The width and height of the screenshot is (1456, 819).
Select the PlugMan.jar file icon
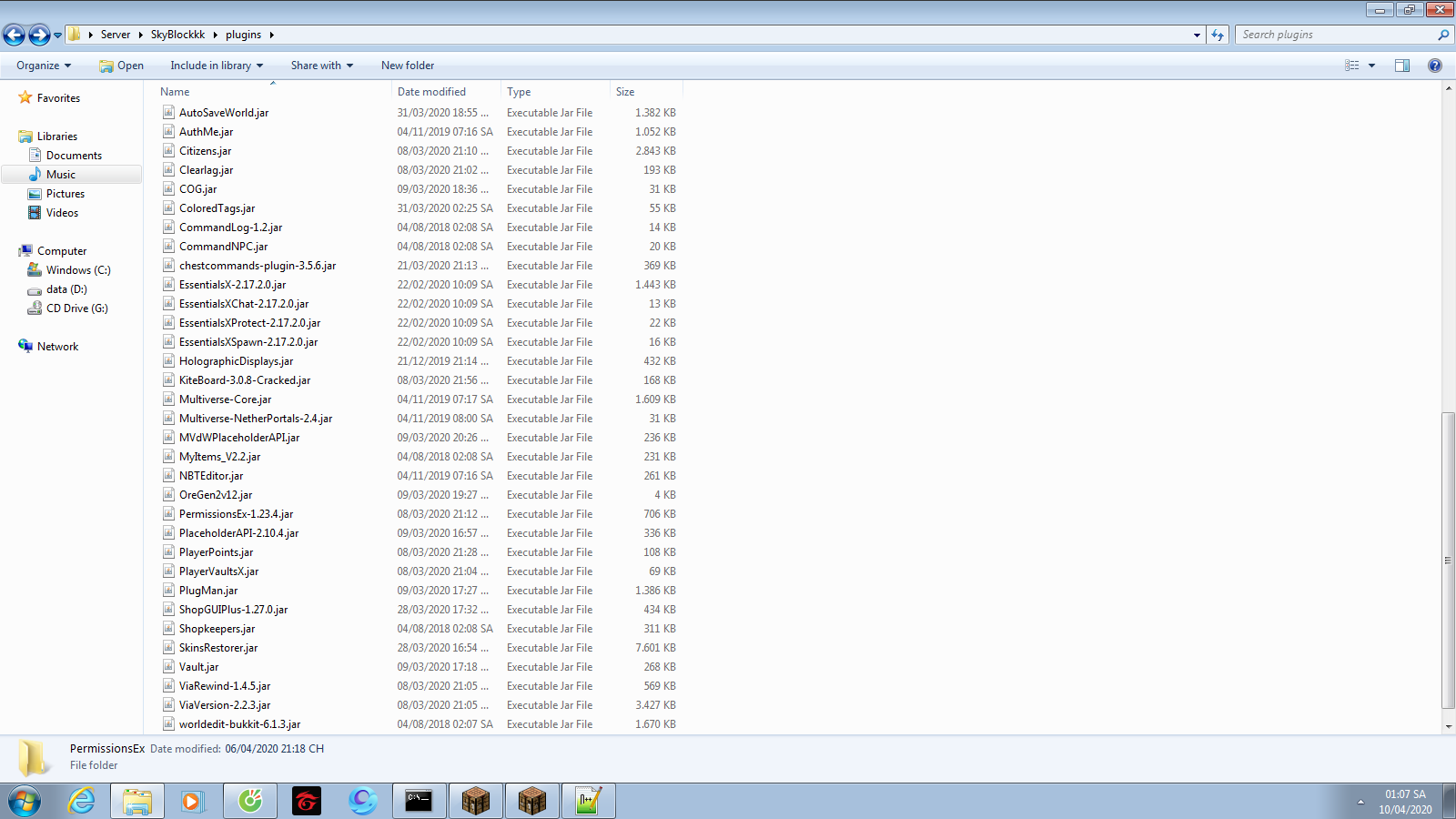click(168, 591)
